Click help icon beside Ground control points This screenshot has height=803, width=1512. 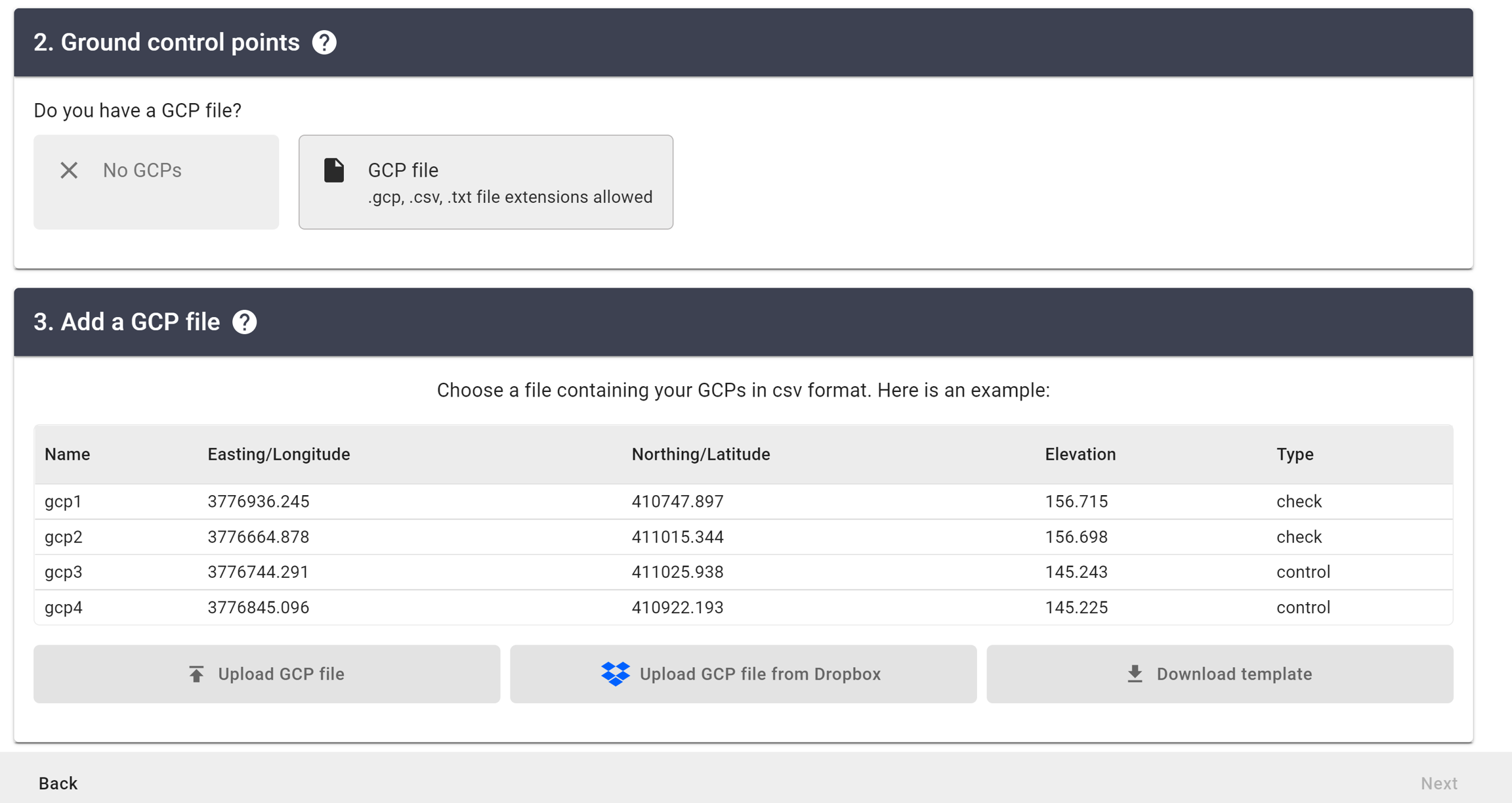(324, 43)
